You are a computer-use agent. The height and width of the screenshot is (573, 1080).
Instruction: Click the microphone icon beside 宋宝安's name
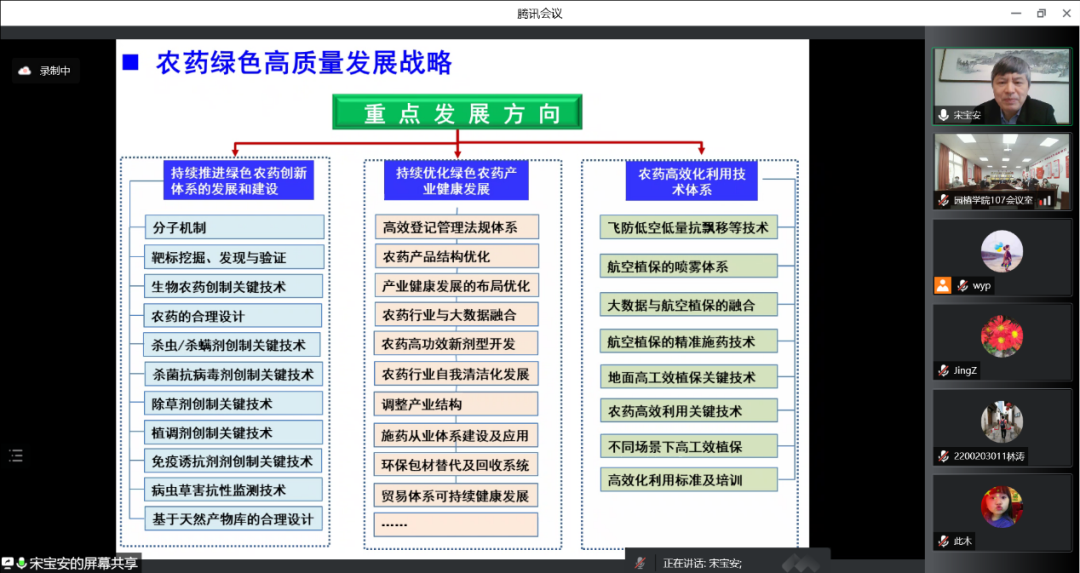(943, 115)
